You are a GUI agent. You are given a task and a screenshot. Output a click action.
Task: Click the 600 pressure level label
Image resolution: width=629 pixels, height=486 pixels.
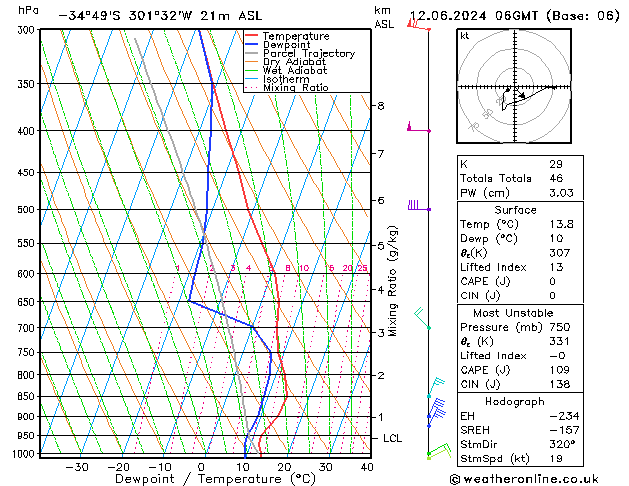point(28,274)
